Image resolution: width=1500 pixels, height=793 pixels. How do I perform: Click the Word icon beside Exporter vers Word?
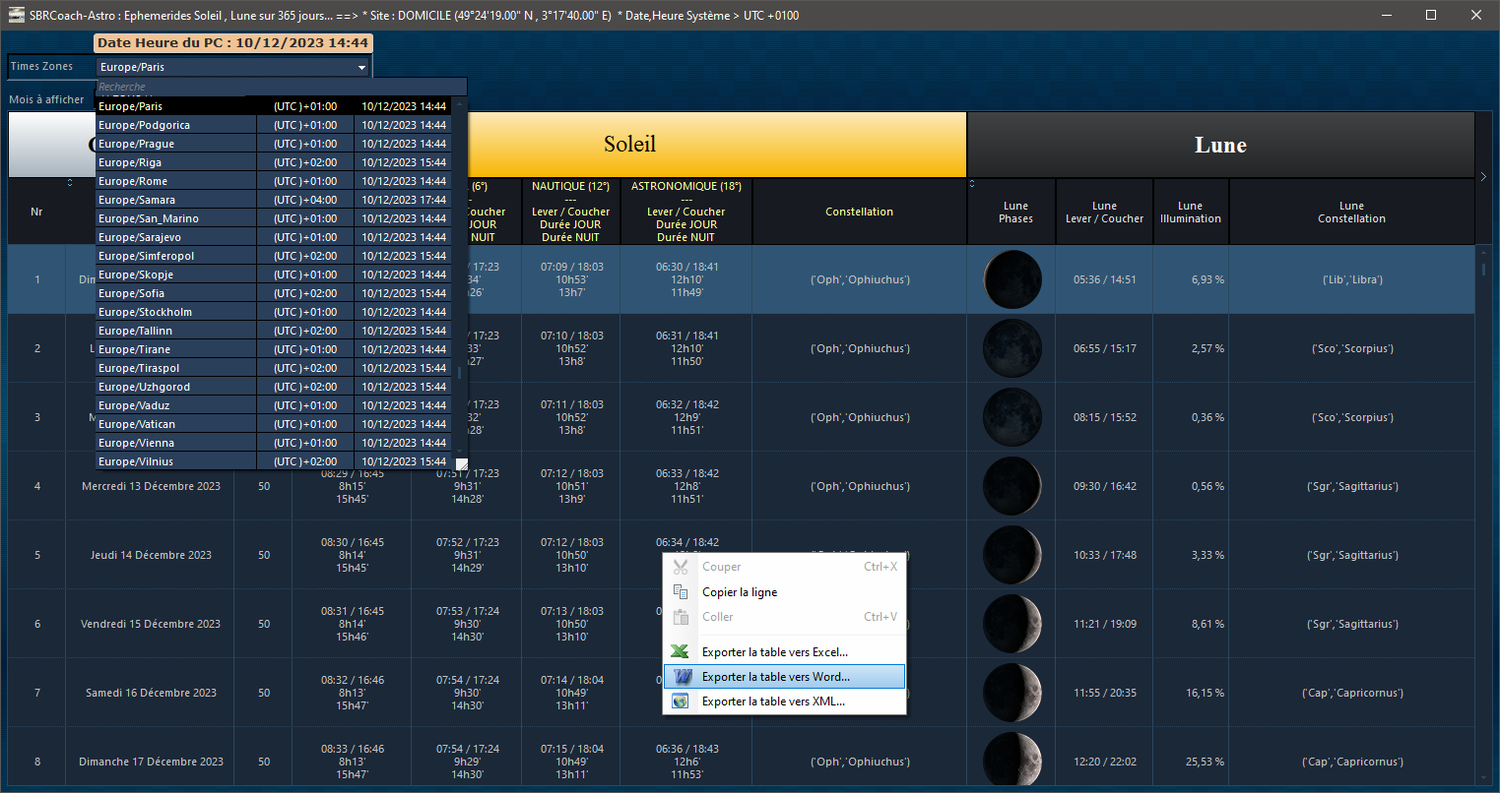pyautogui.click(x=681, y=677)
